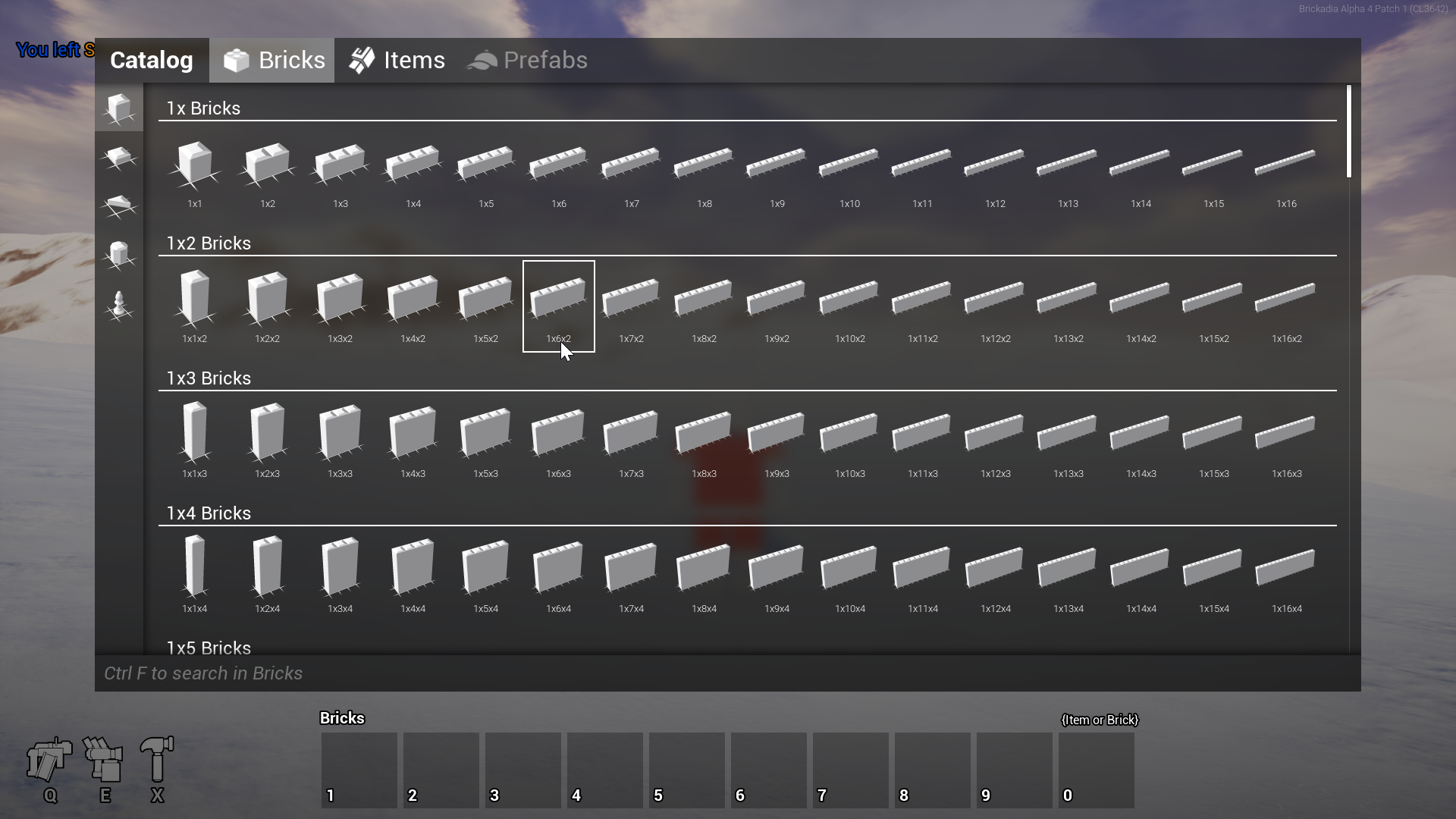The width and height of the screenshot is (1456, 819).
Task: Select hotbar slot 9
Action: 1015,770
